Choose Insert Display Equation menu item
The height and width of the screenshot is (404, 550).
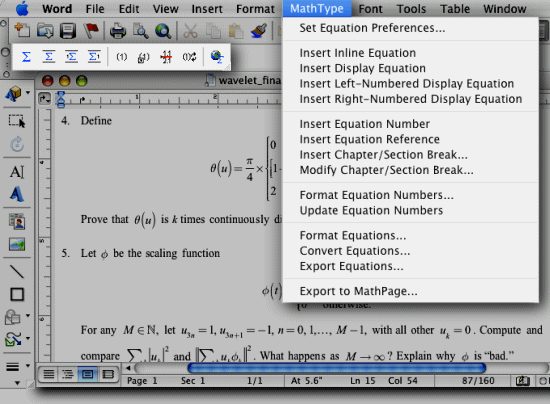(x=411, y=68)
